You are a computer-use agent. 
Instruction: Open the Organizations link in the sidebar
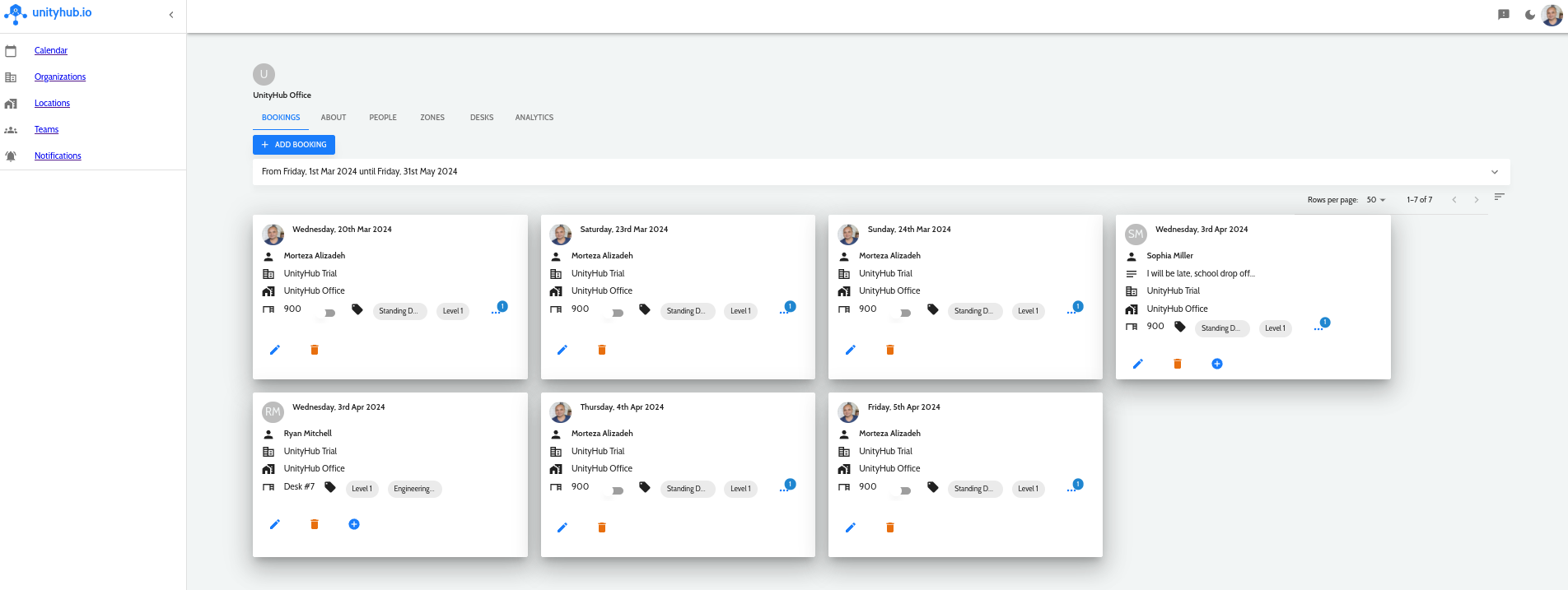tap(60, 77)
